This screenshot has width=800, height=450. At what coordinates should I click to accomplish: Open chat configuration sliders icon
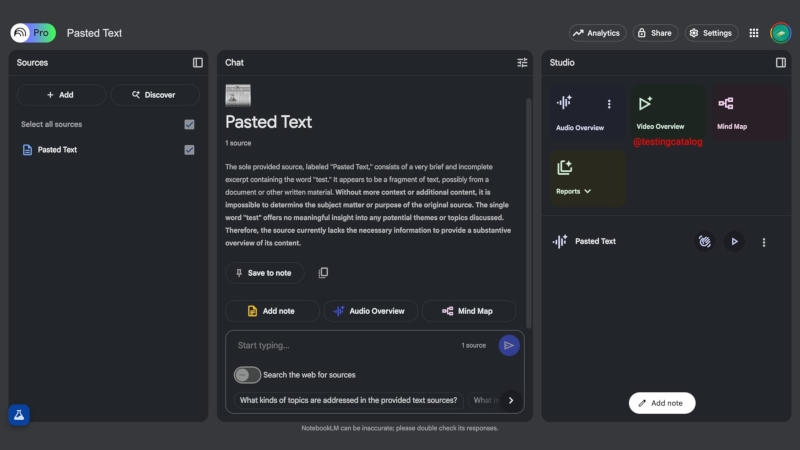[x=522, y=62]
